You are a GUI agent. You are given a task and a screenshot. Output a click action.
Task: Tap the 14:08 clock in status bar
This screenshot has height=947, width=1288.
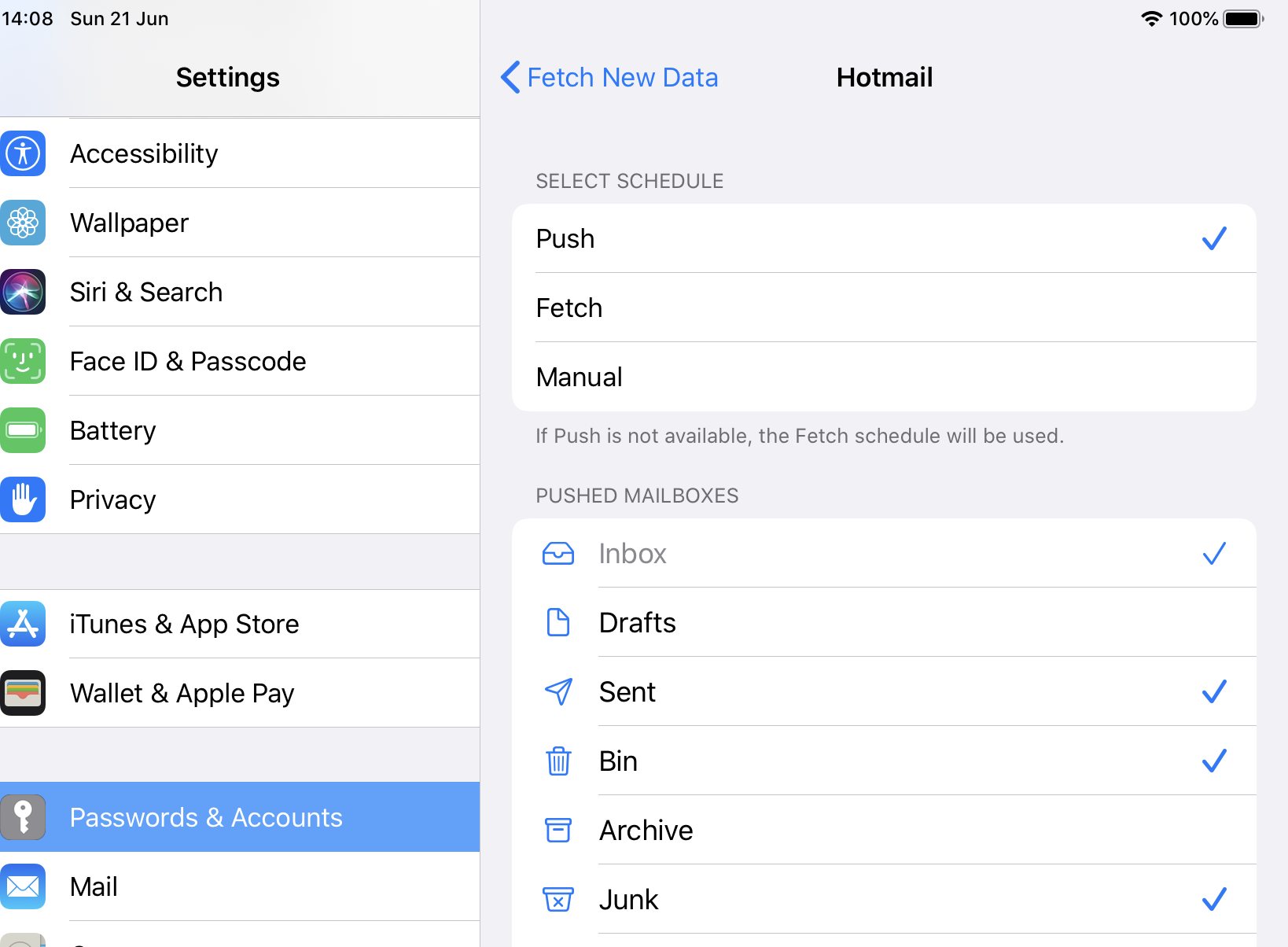coord(28,19)
